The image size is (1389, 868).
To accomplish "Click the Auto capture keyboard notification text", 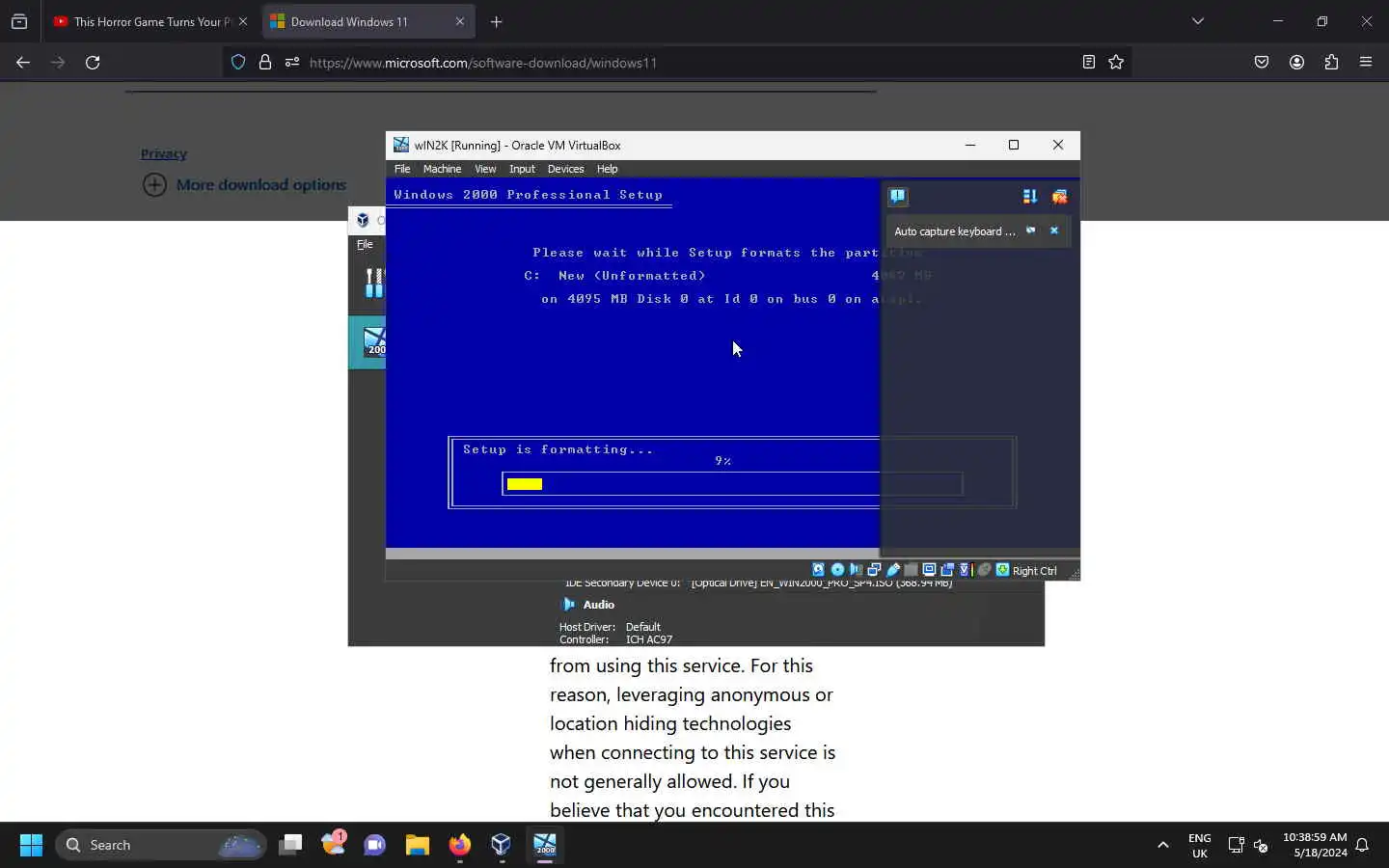I will [955, 231].
